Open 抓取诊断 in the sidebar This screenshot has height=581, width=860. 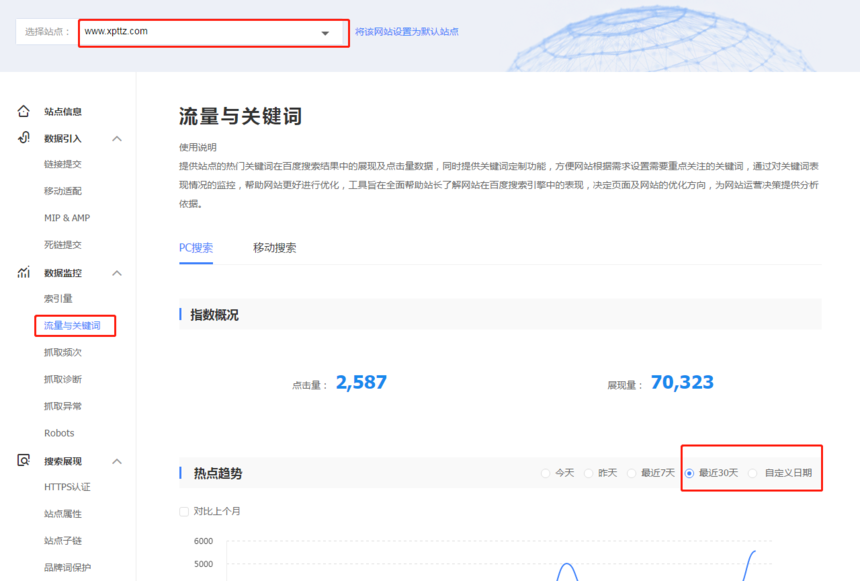pyautogui.click(x=63, y=379)
